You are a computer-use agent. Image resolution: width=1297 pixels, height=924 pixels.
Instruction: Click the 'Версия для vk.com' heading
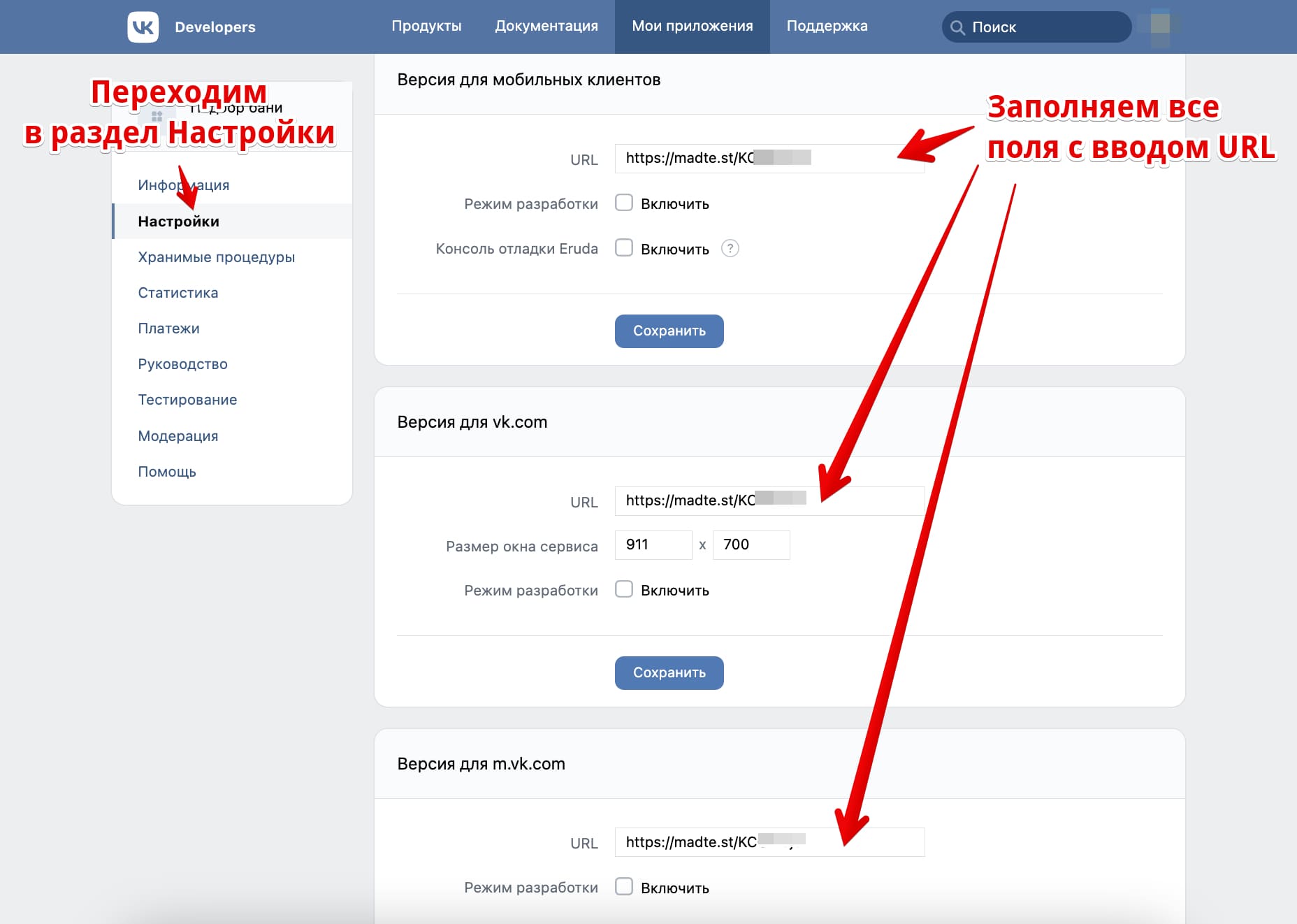pyautogui.click(x=472, y=422)
